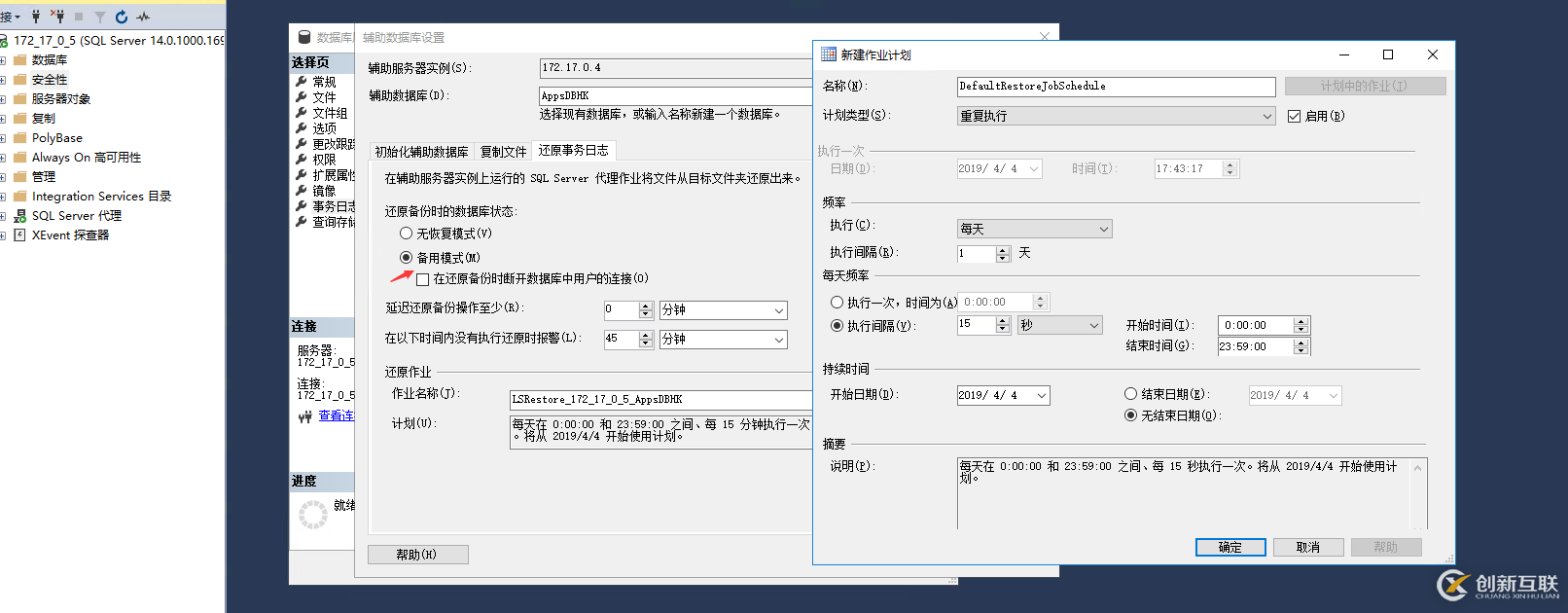Check 在还原备份时断开数据库中用户的连接 checkbox

[423, 279]
